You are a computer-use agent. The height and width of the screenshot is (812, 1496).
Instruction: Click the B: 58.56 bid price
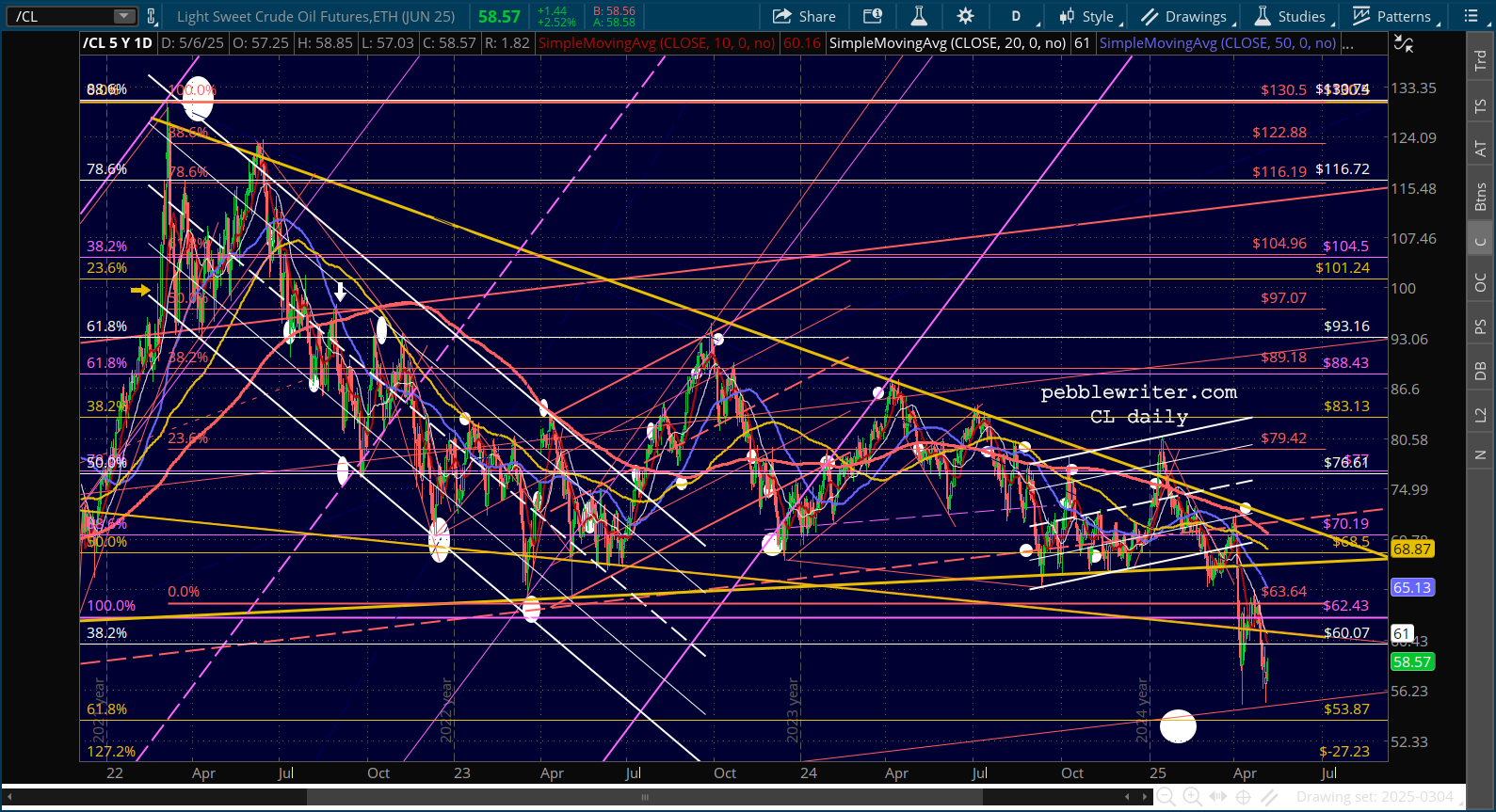(x=614, y=11)
